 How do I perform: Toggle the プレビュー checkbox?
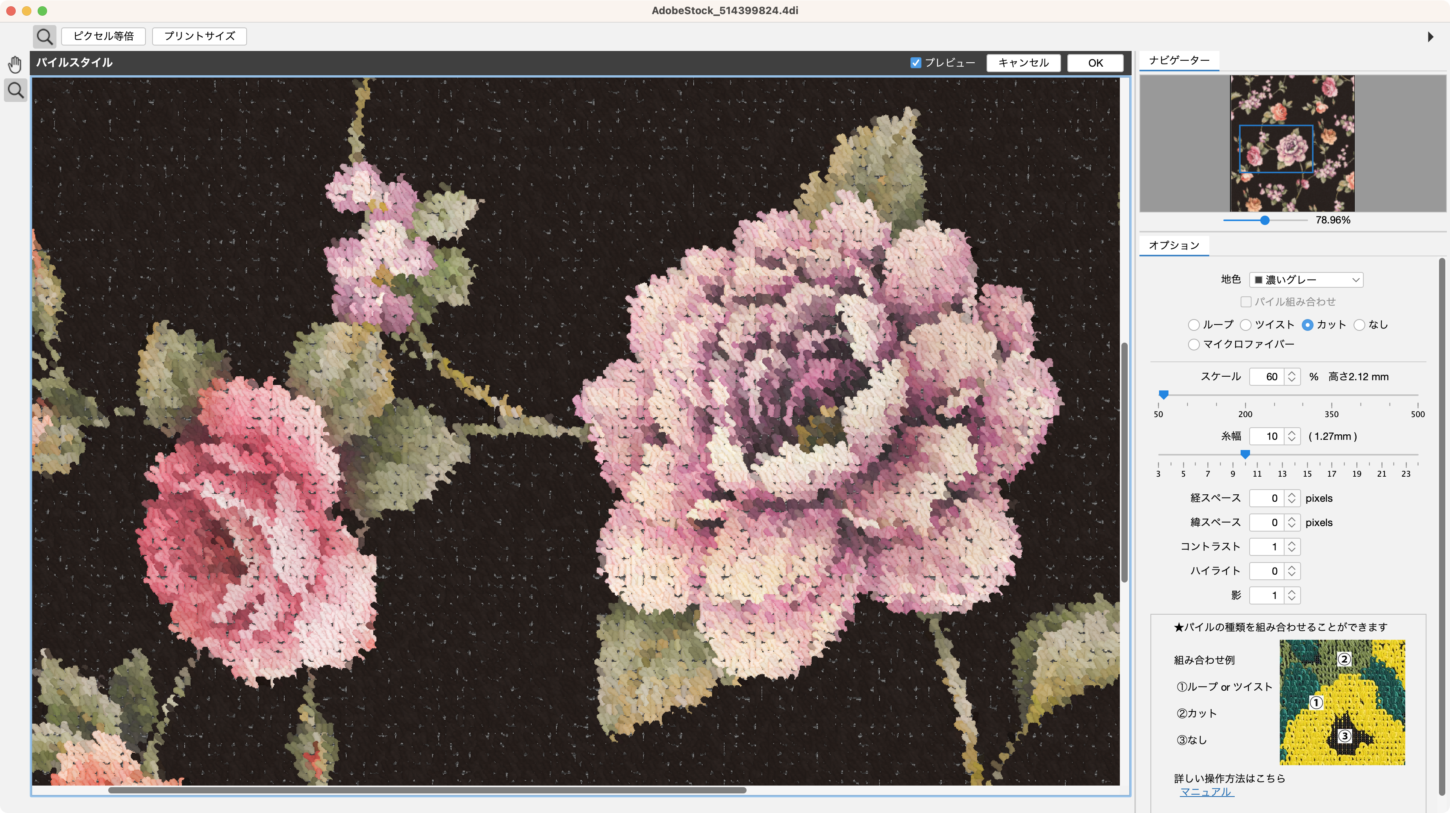click(x=915, y=63)
